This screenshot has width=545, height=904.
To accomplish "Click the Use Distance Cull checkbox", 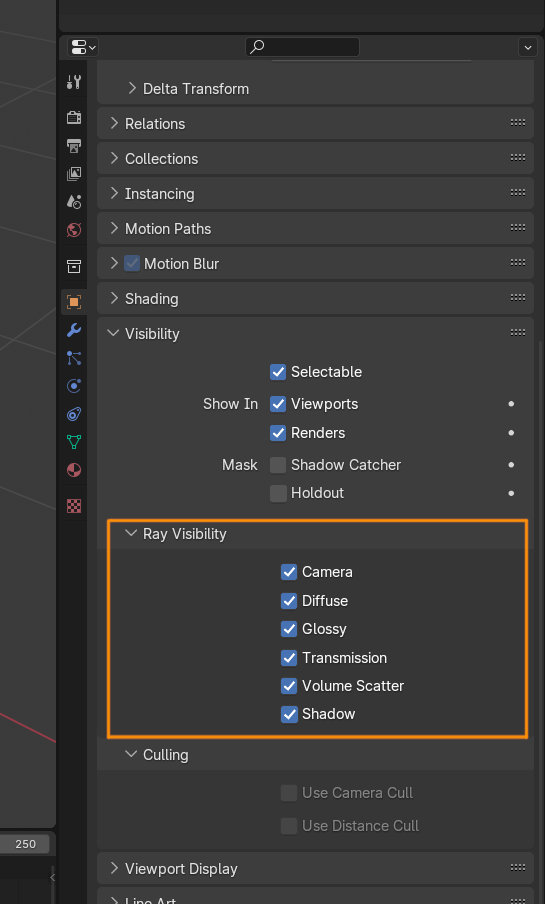I will pos(289,826).
